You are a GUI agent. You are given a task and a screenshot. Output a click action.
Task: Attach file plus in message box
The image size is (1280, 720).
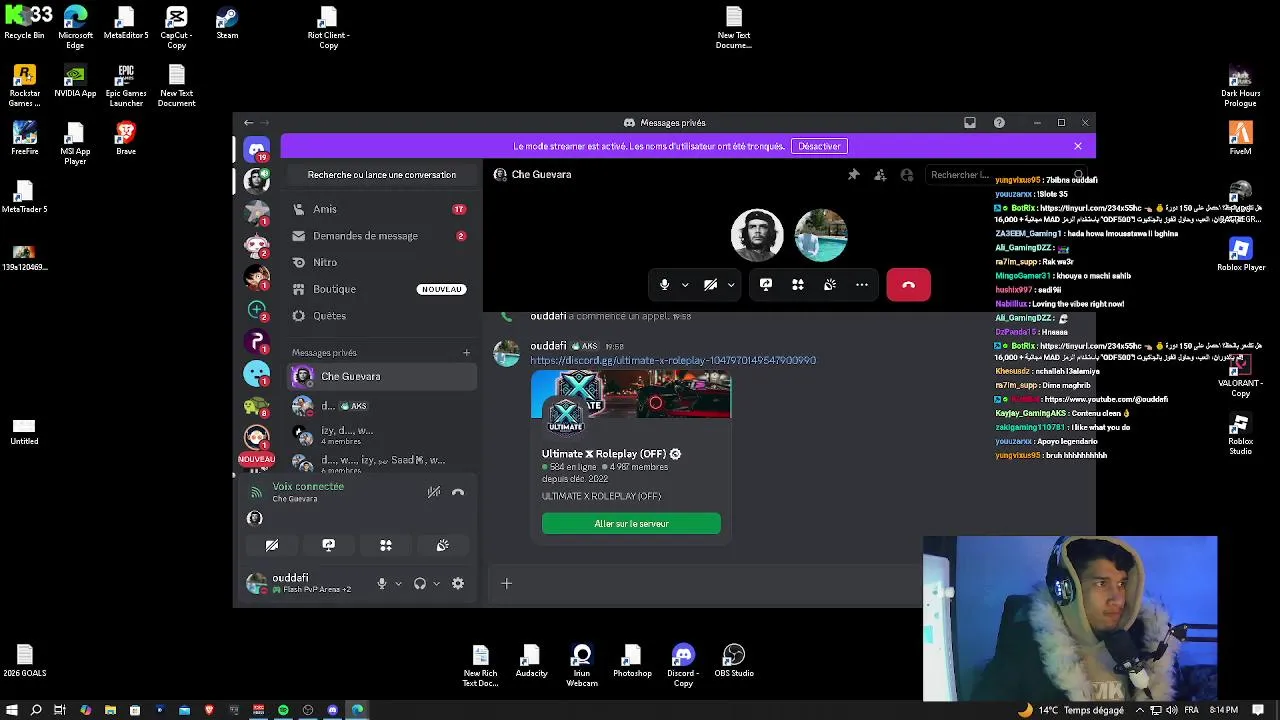[506, 583]
